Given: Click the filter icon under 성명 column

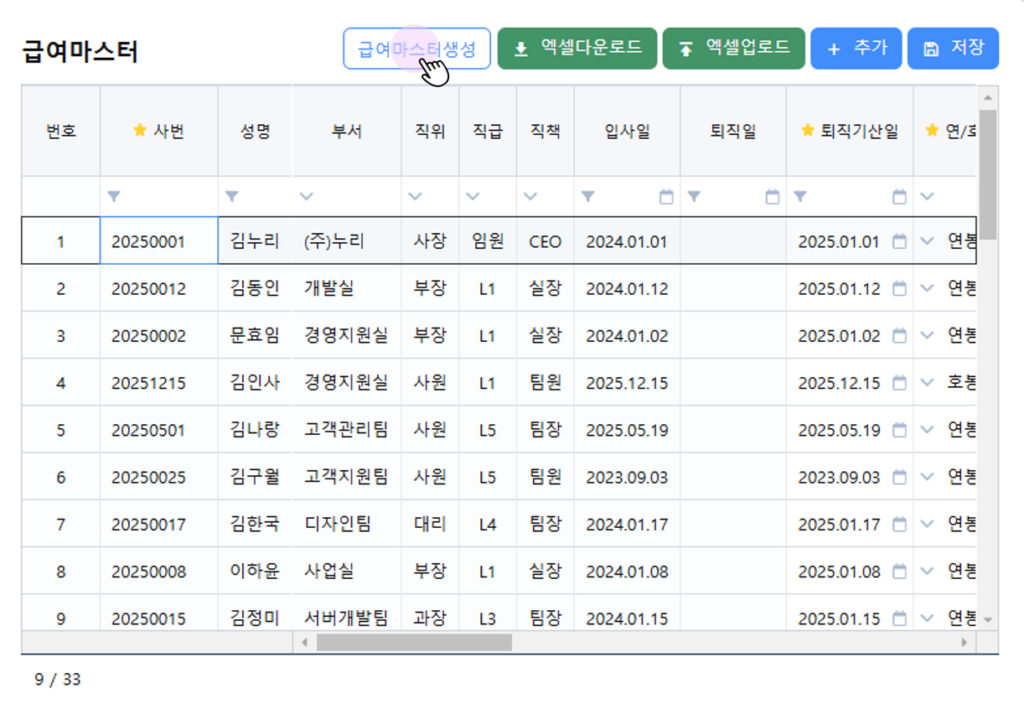Looking at the screenshot, I should 232,197.
